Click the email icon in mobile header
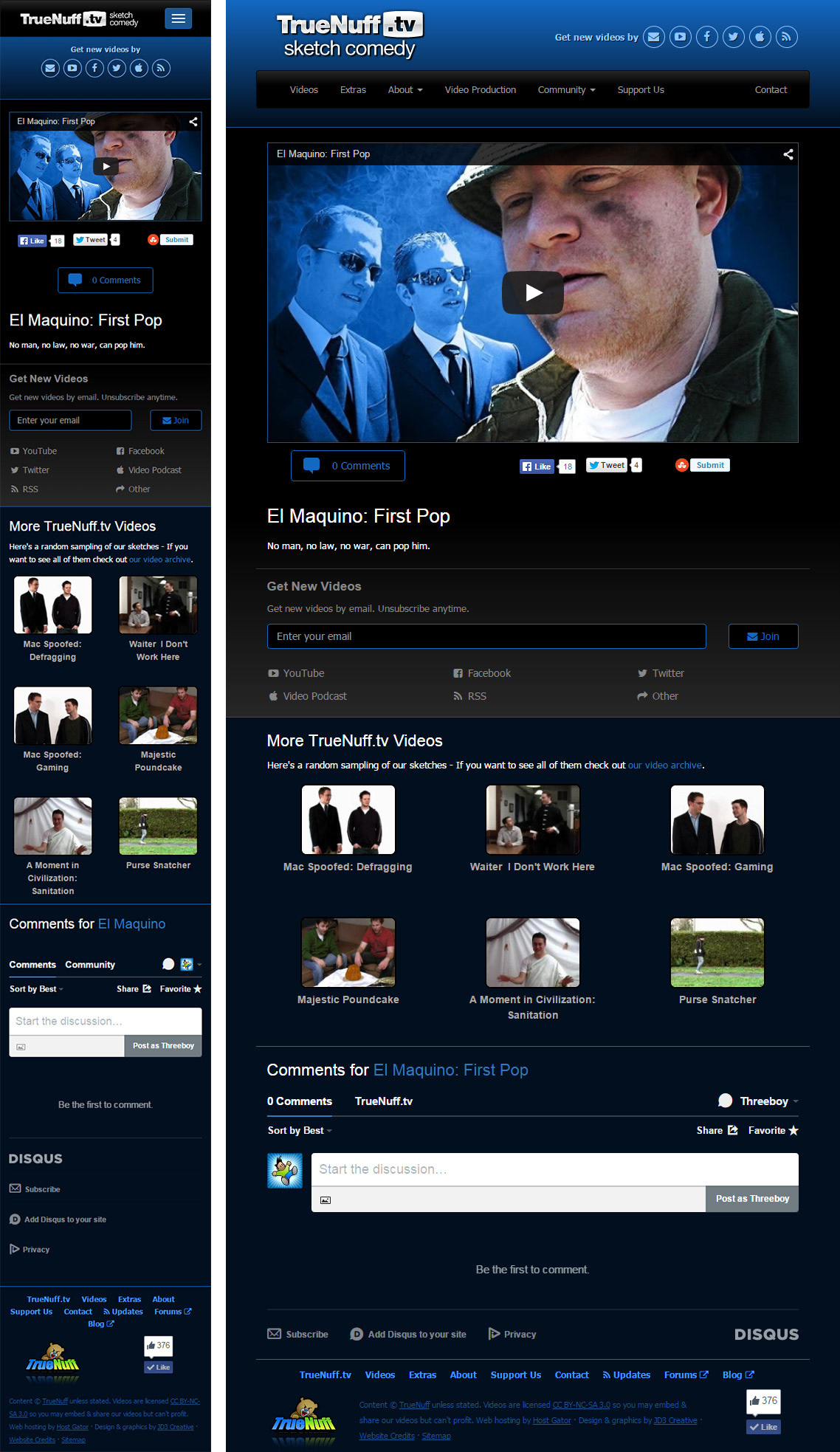 [50, 69]
